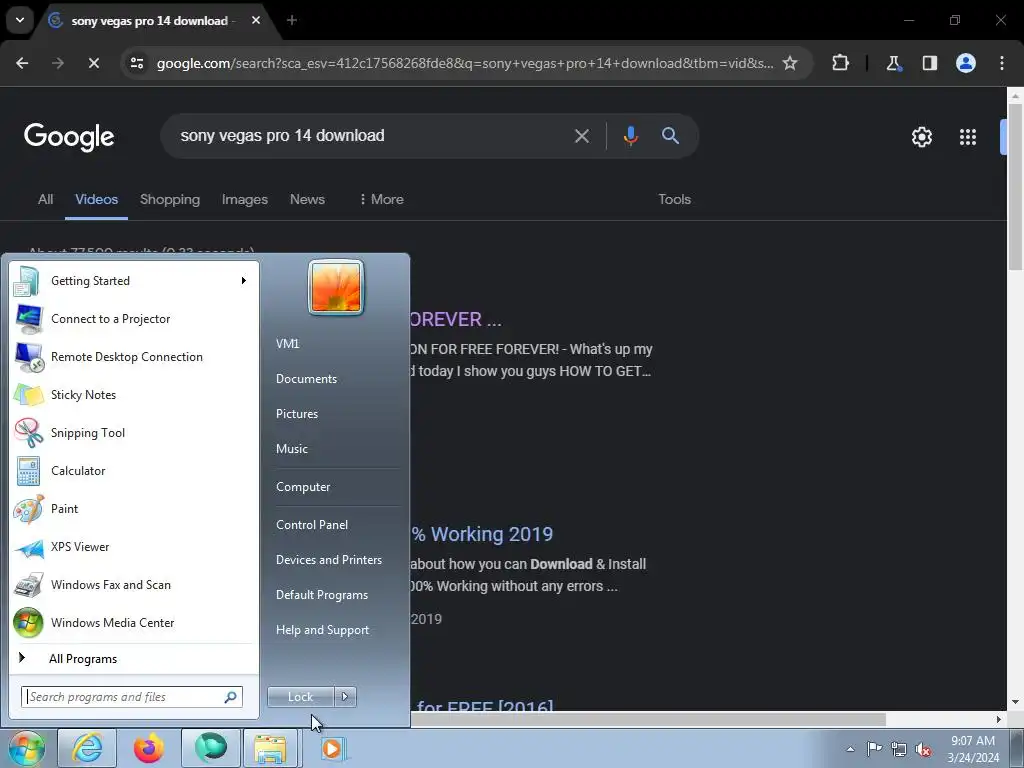Screen dimensions: 1024x768
Task: Expand the Getting Started submenu arrow
Action: tap(244, 281)
